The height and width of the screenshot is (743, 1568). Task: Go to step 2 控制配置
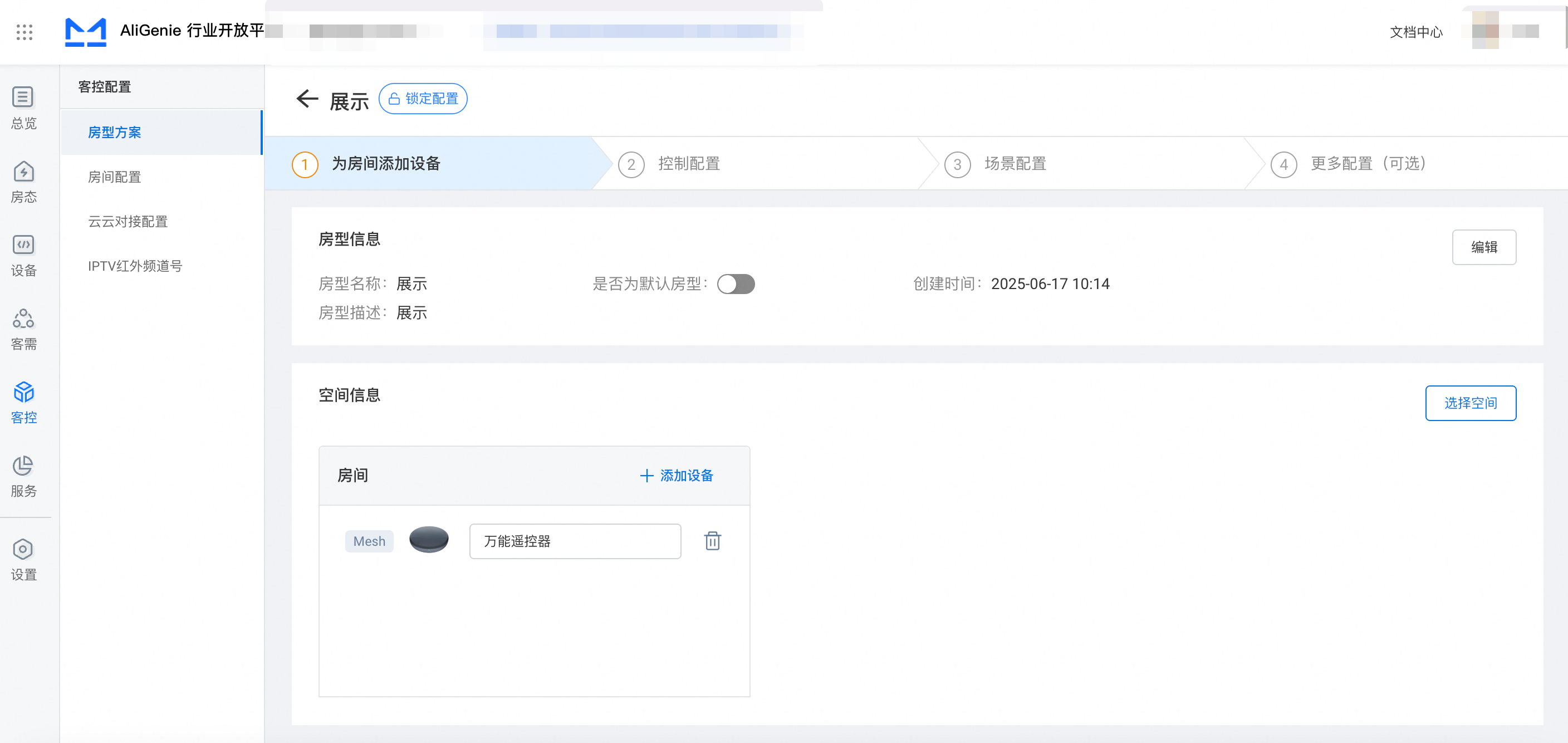click(688, 164)
